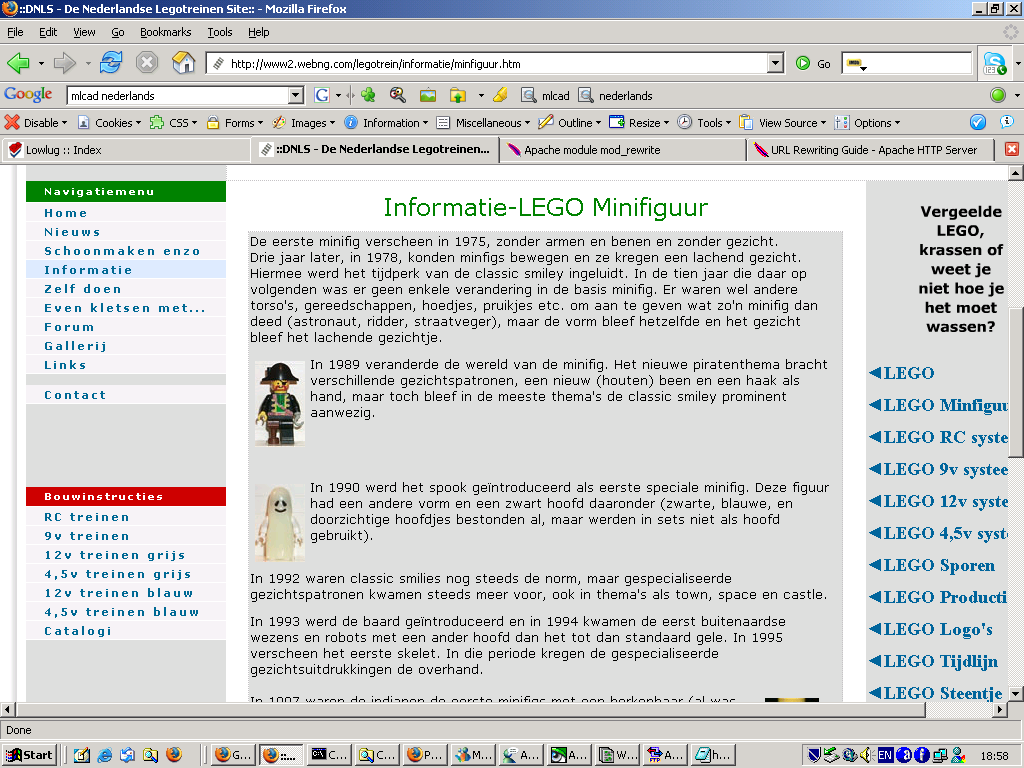Viewport: 1024px width, 768px height.
Task: Go back with the green Back arrow
Action: [x=18, y=63]
